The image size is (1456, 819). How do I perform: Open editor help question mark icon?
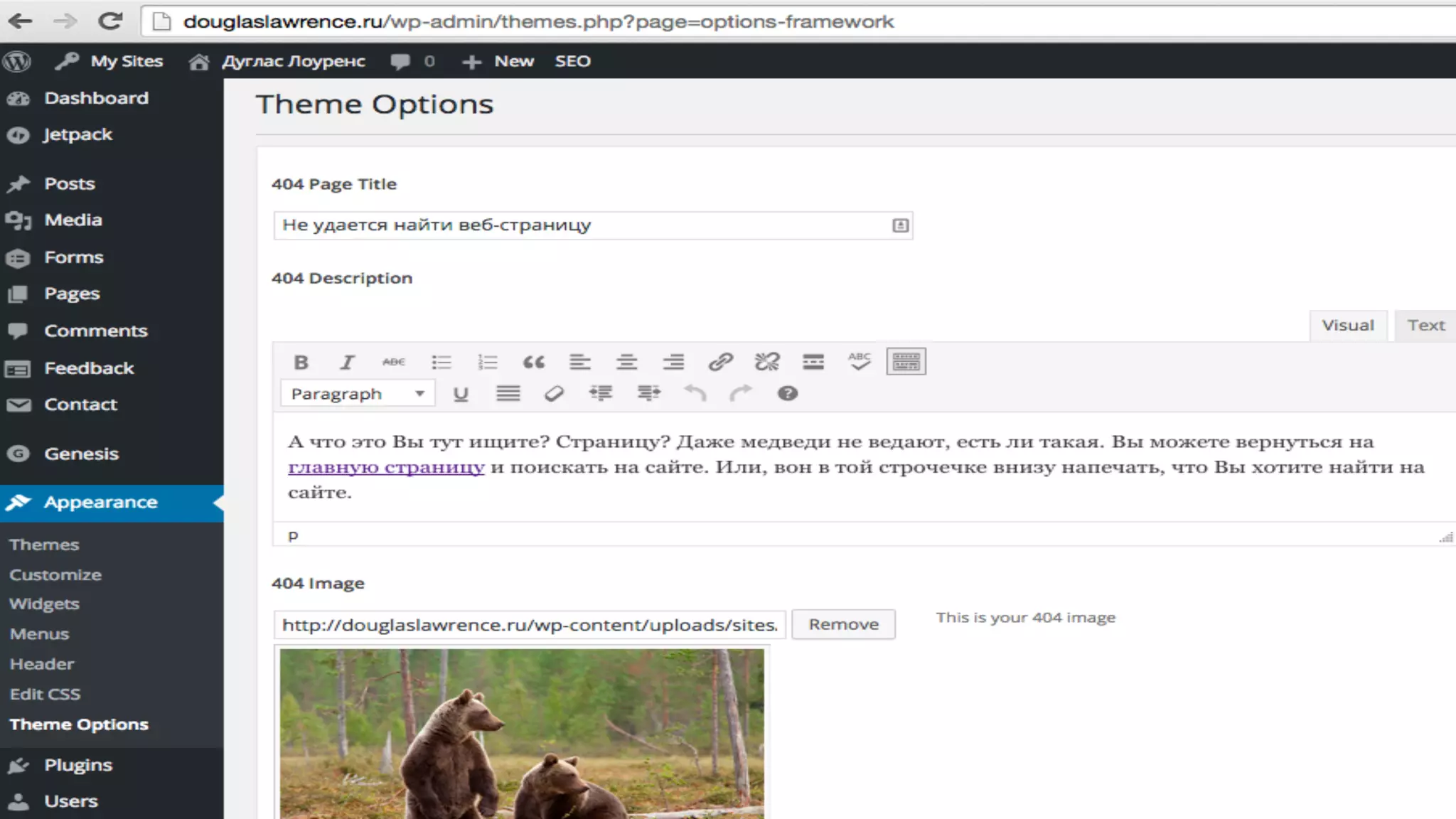click(x=787, y=394)
